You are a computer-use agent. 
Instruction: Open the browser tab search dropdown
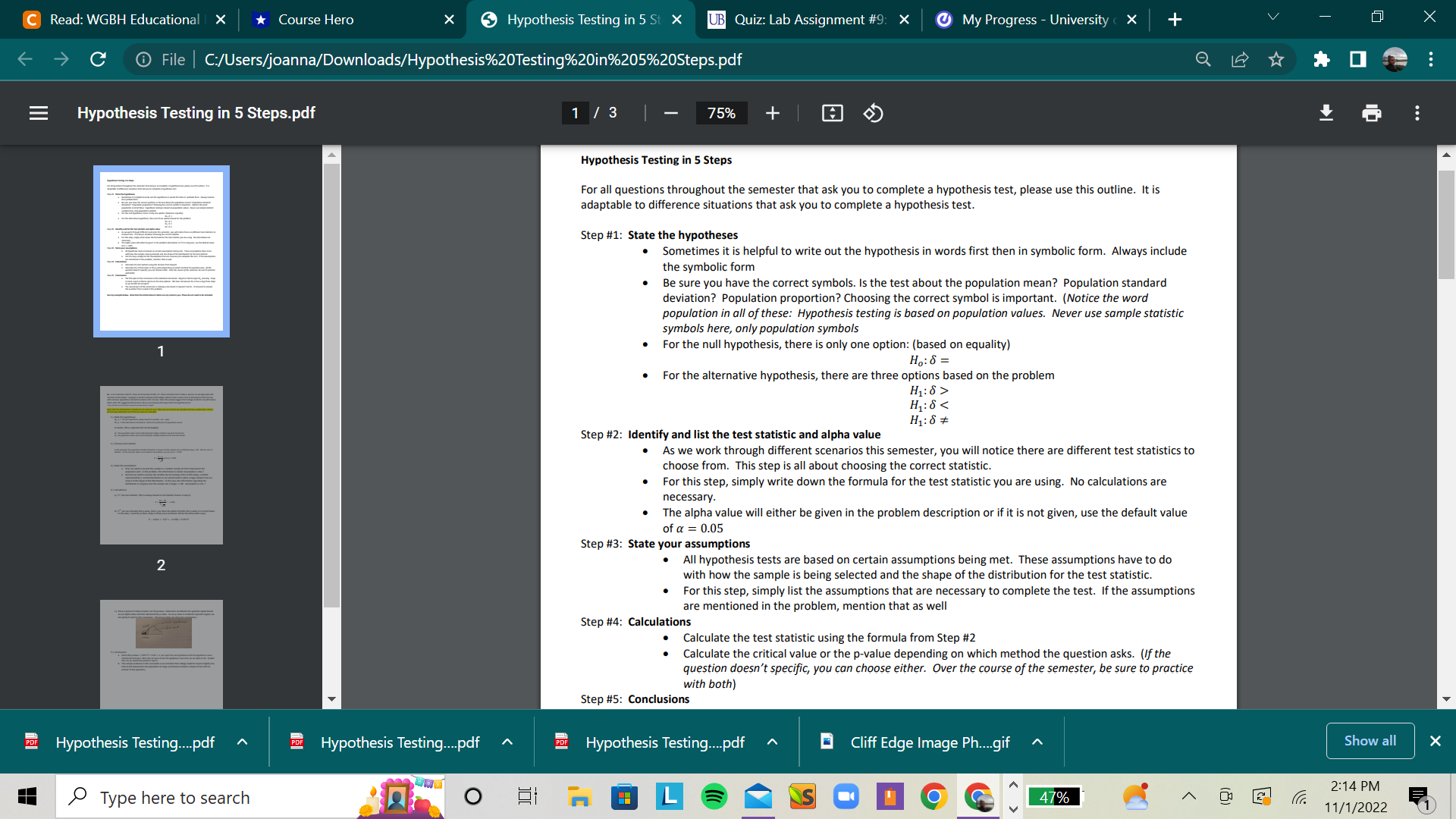pos(1273,17)
